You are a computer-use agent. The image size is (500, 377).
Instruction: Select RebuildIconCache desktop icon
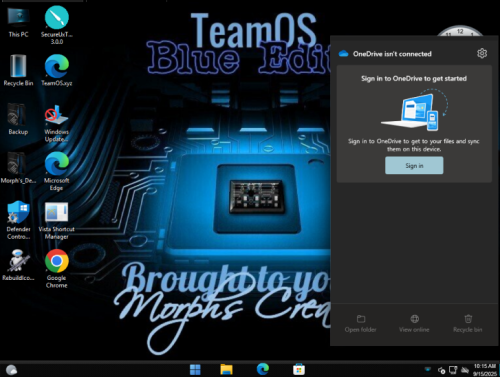[x=18, y=265]
